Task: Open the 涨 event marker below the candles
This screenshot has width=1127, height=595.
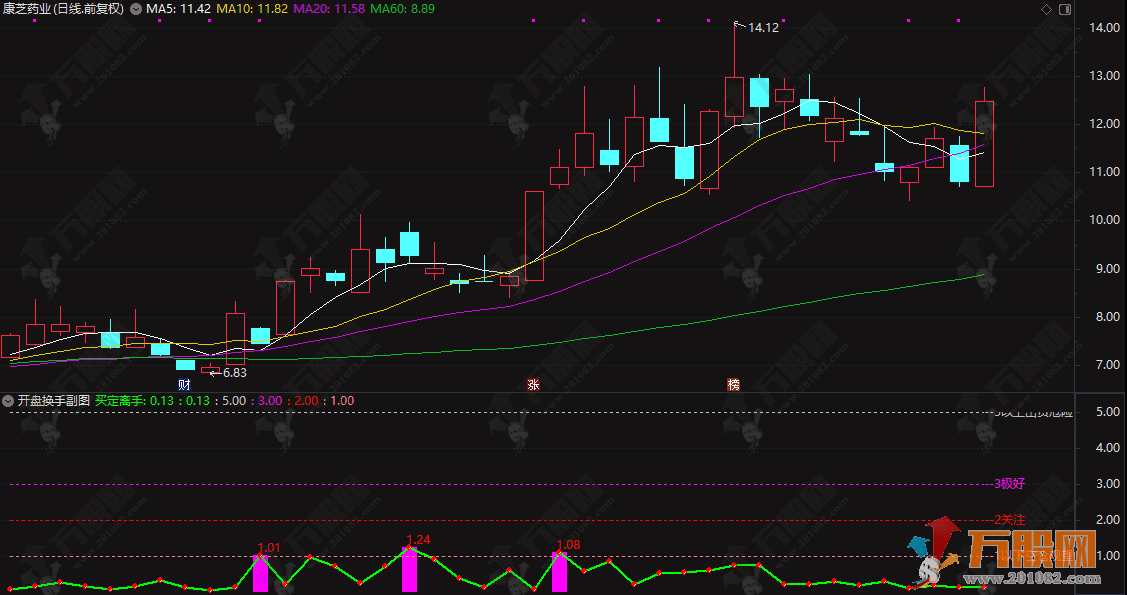Action: coord(534,385)
